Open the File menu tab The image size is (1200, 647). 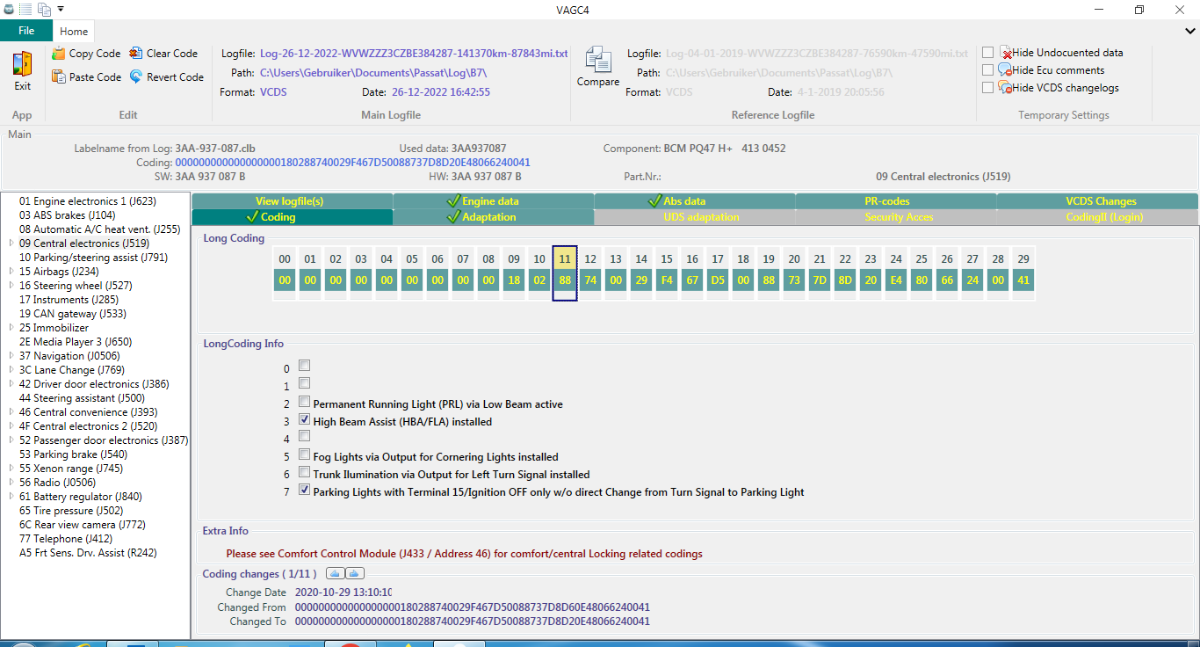(x=26, y=31)
